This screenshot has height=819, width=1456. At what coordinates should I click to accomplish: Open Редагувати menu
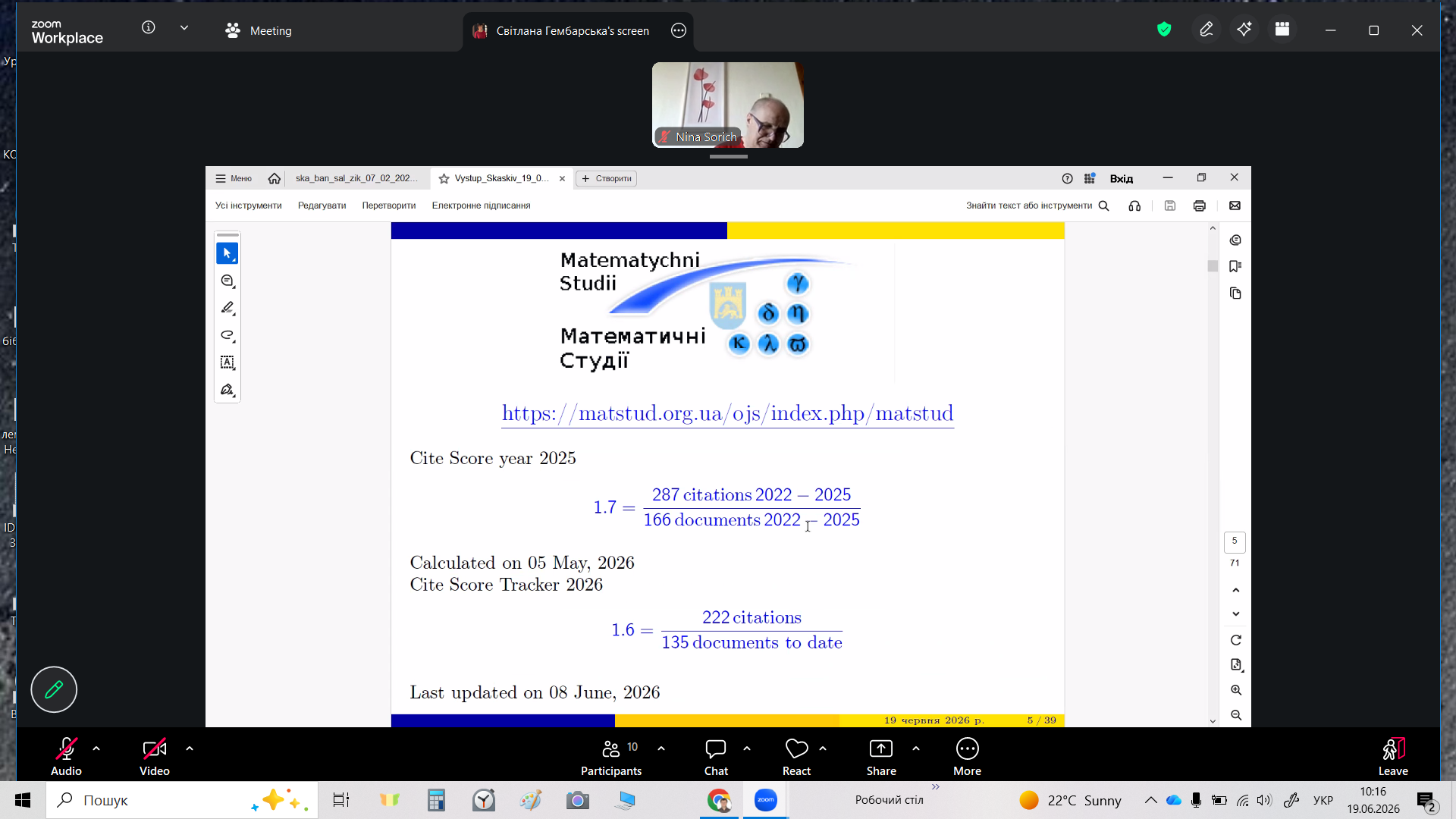[x=322, y=206]
